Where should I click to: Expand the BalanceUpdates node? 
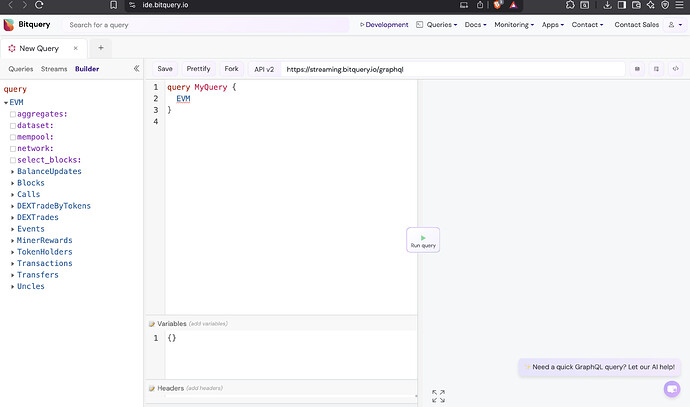pos(12,172)
